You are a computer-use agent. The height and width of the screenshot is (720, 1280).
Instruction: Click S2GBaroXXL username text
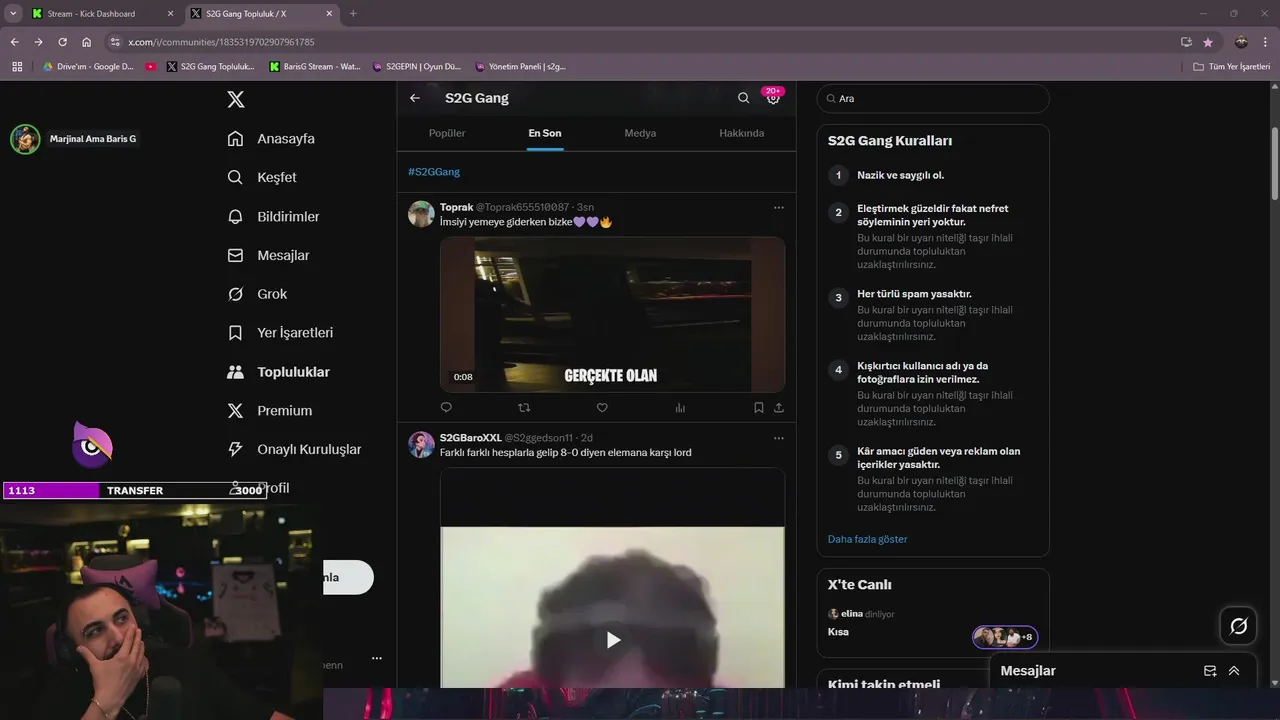471,438
